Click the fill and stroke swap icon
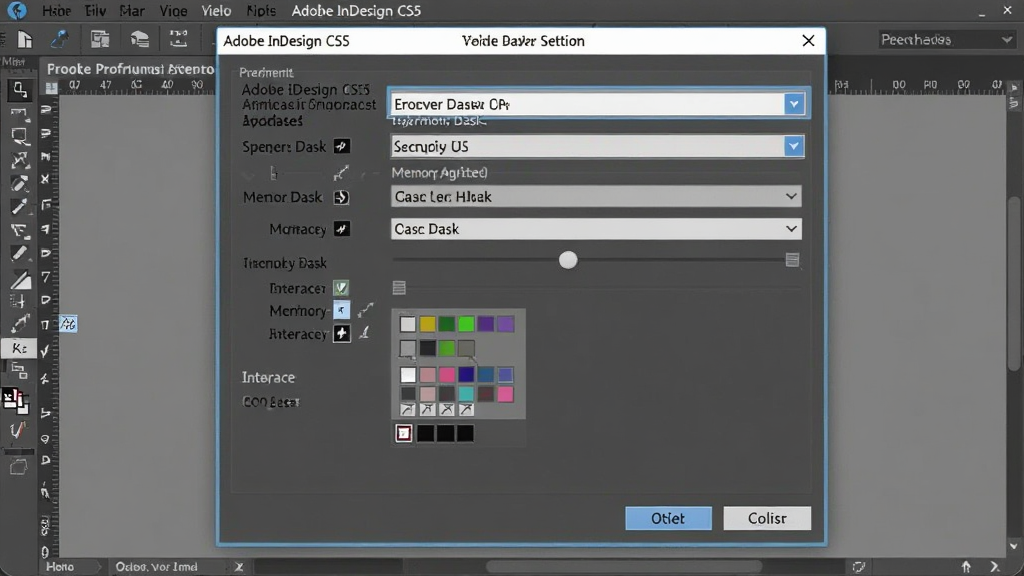 [15, 400]
